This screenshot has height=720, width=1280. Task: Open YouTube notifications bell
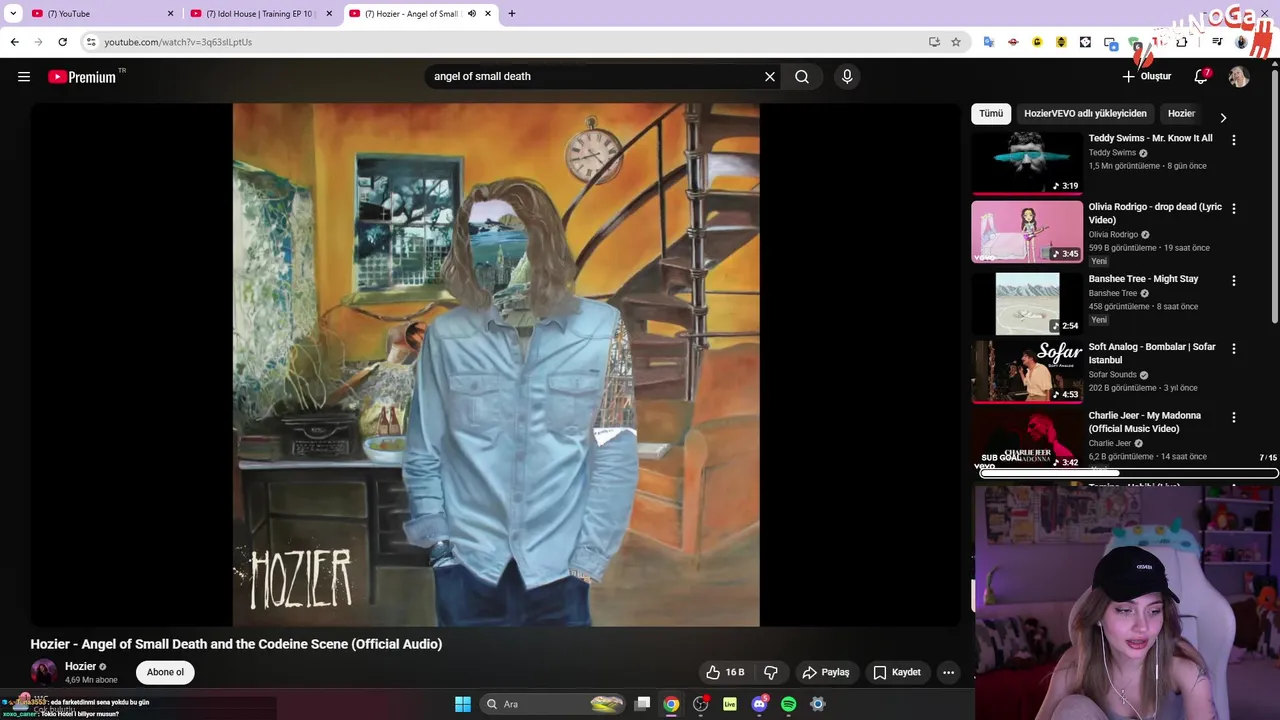(x=1201, y=77)
